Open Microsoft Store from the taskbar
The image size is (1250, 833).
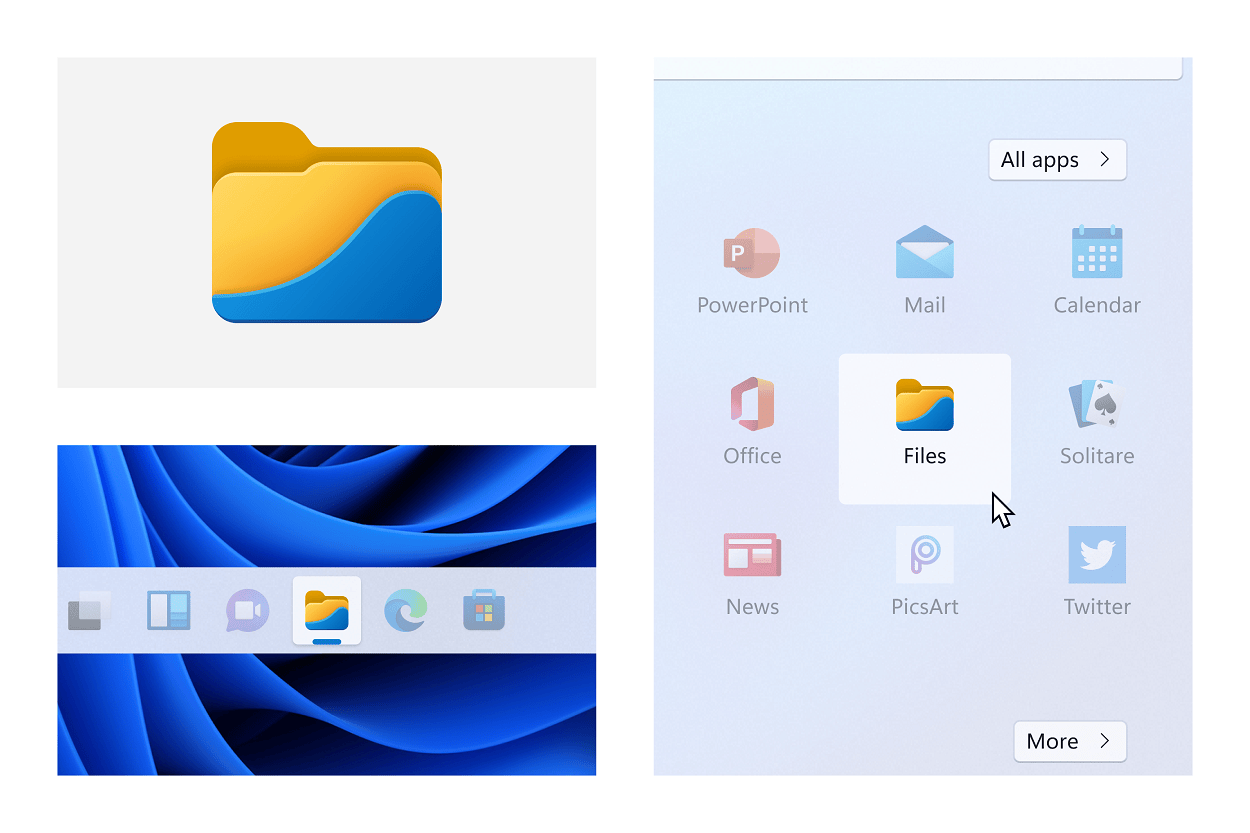tap(484, 610)
